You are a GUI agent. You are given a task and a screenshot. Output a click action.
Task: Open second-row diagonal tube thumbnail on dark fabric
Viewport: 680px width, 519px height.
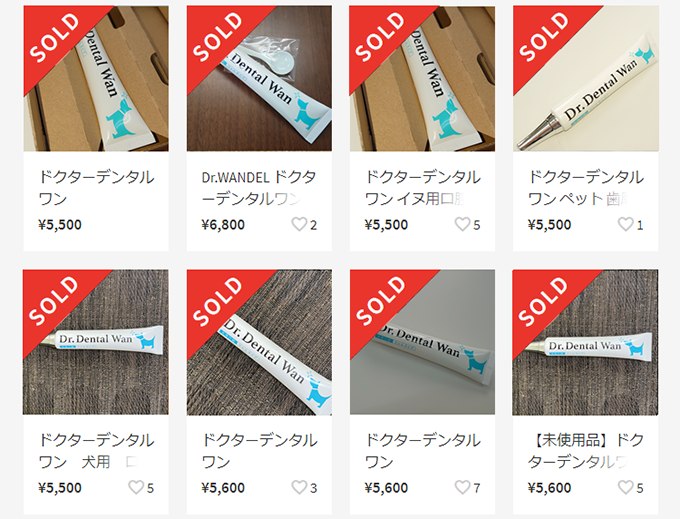(x=259, y=342)
